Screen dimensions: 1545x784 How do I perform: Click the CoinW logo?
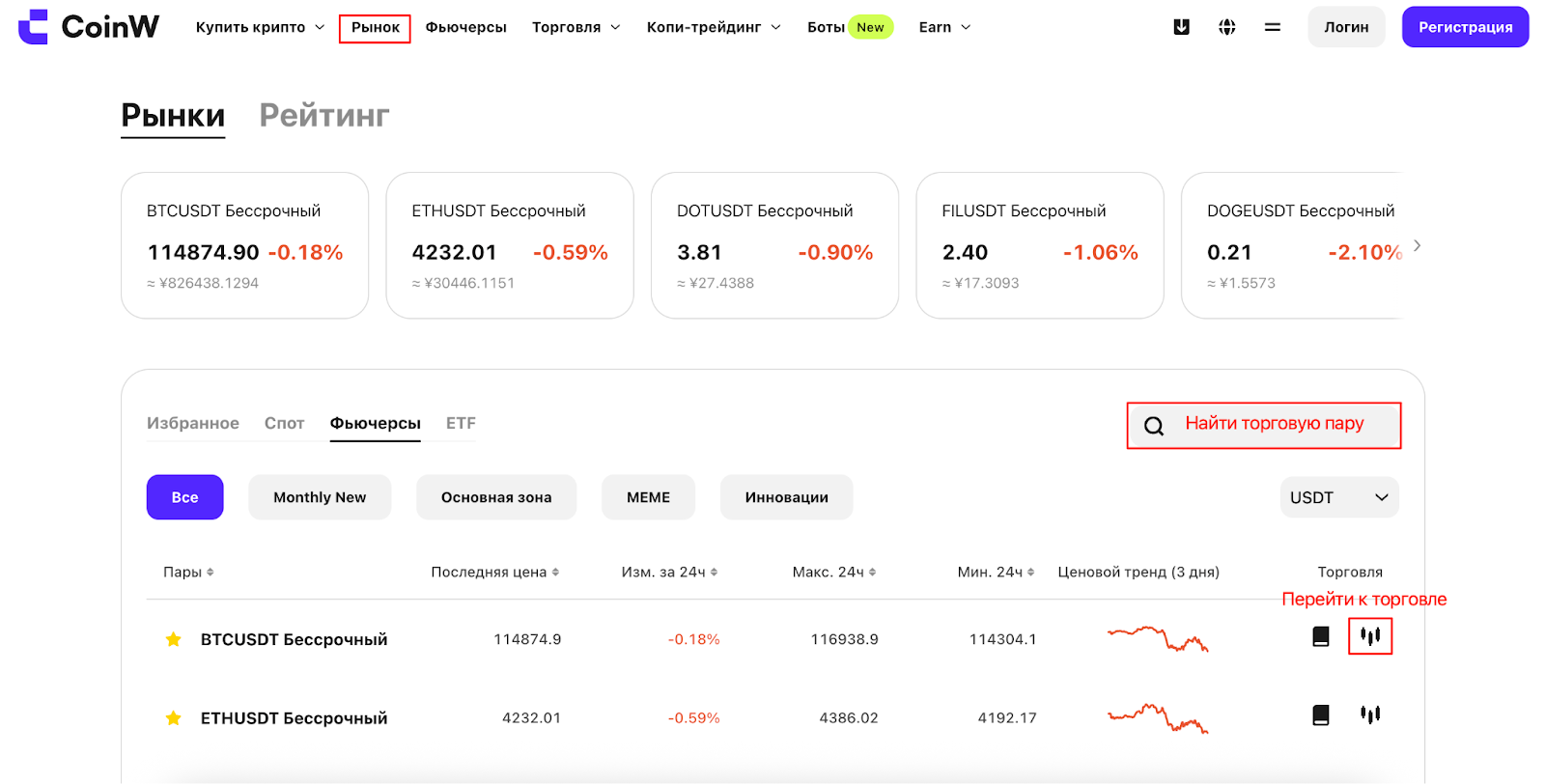[89, 27]
